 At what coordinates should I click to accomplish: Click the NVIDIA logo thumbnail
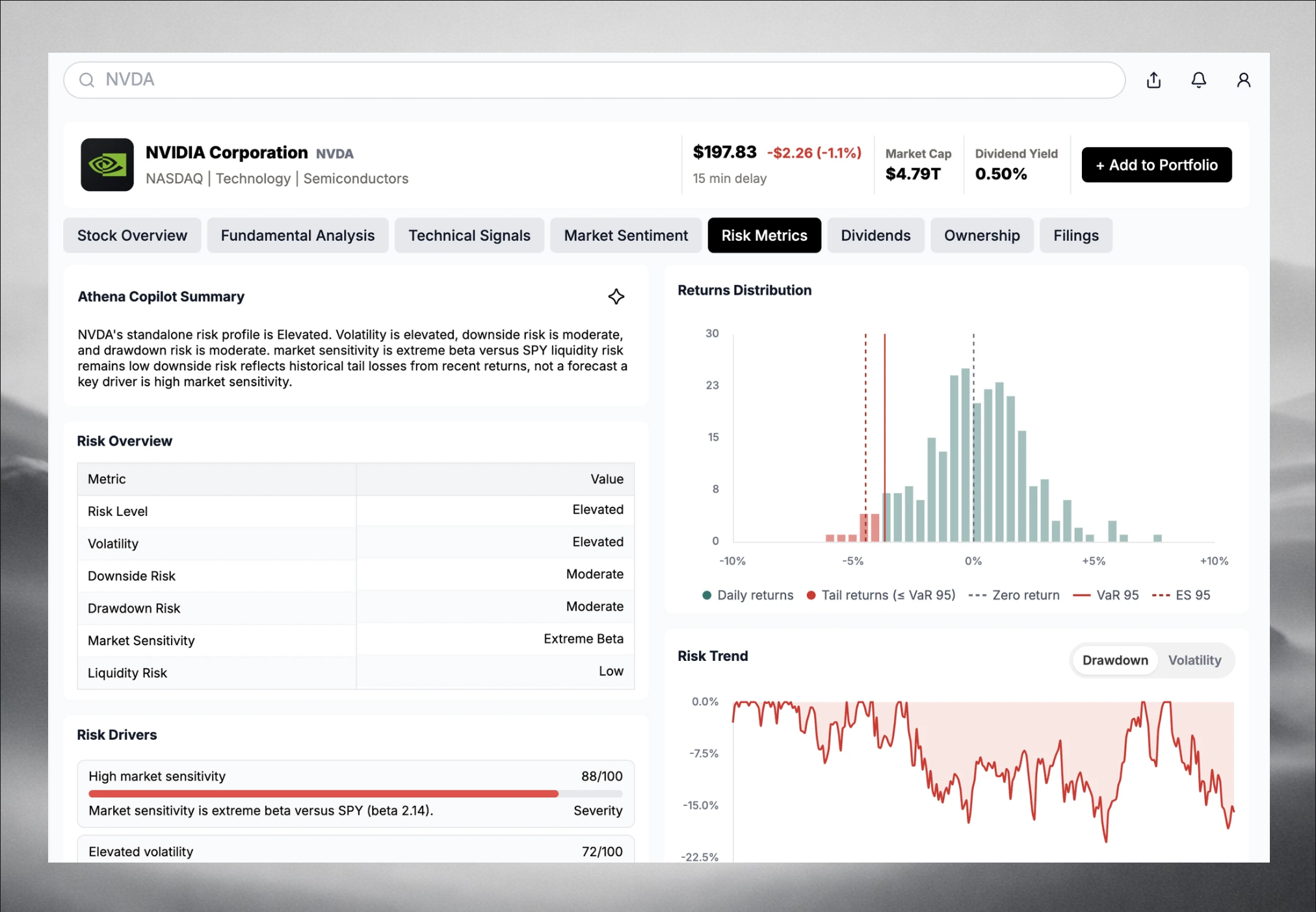coord(107,165)
